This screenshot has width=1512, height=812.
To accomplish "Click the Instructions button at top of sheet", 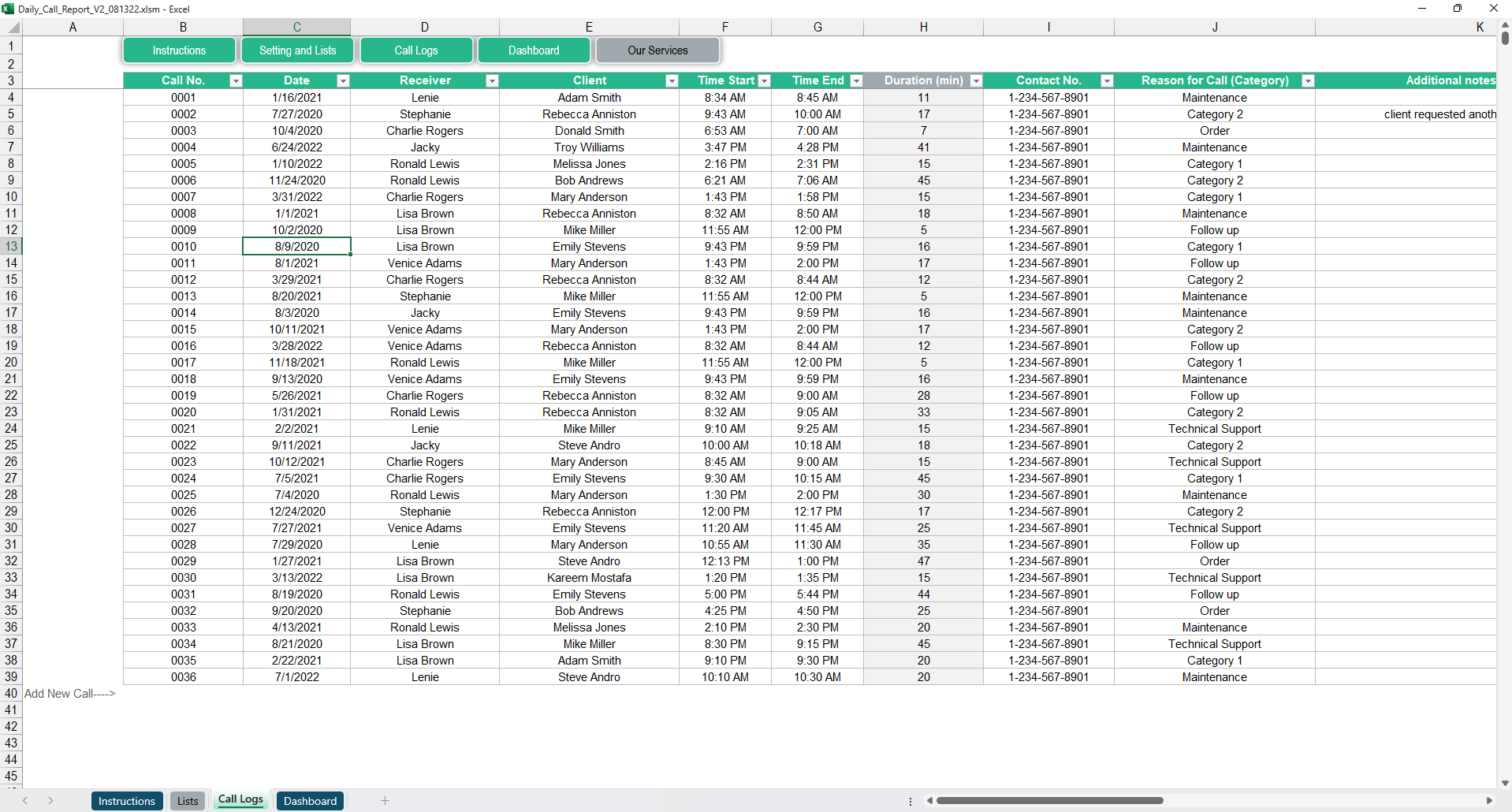I will point(179,50).
